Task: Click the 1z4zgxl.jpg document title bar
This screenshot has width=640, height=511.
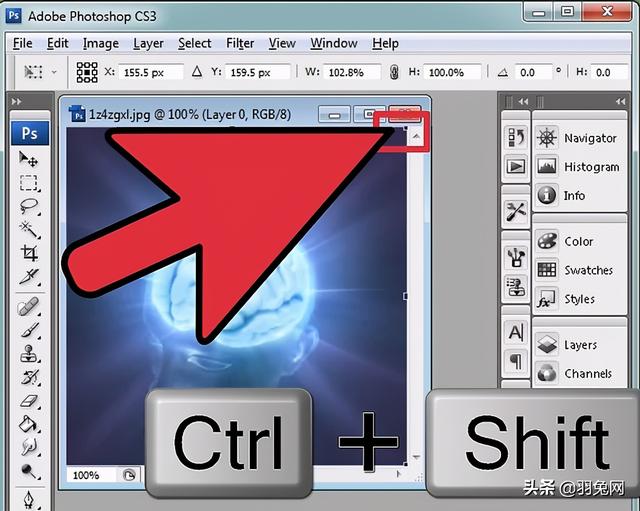Action: coord(190,114)
